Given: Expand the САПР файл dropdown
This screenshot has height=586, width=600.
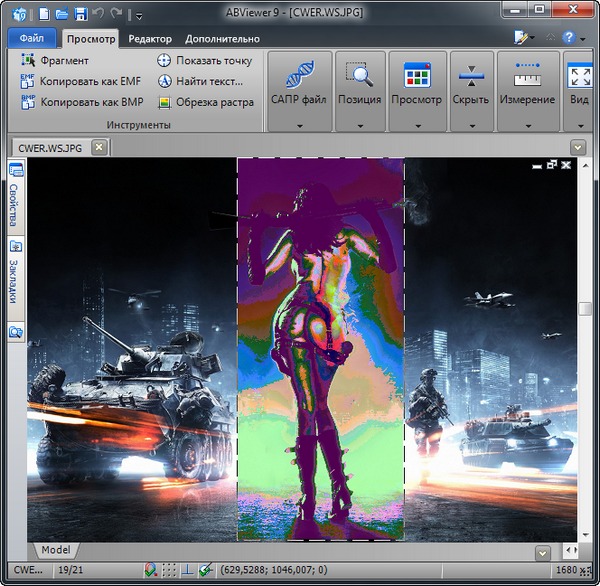Looking at the screenshot, I should [x=299, y=126].
